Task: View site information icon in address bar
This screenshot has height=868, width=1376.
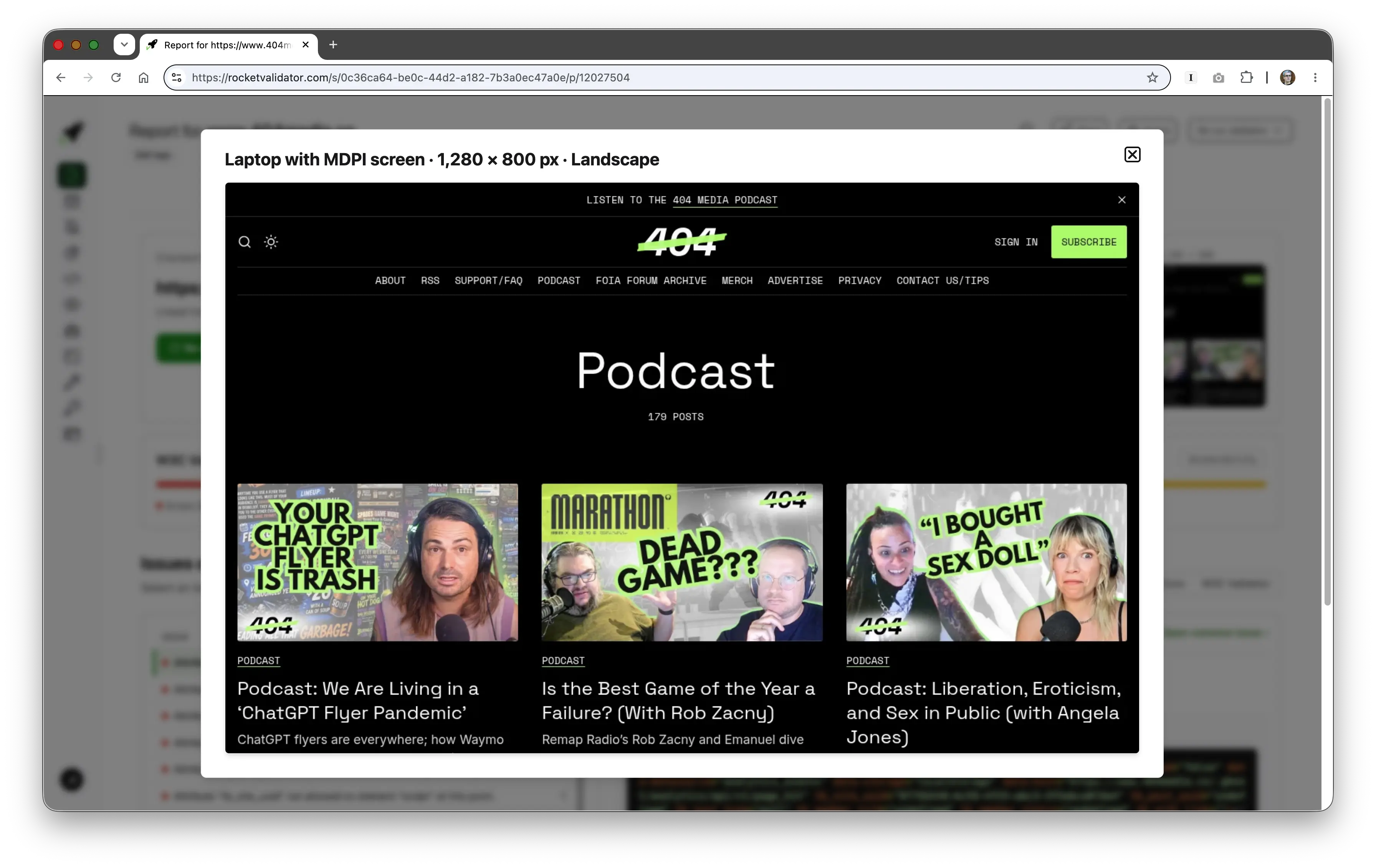Action: 177,78
